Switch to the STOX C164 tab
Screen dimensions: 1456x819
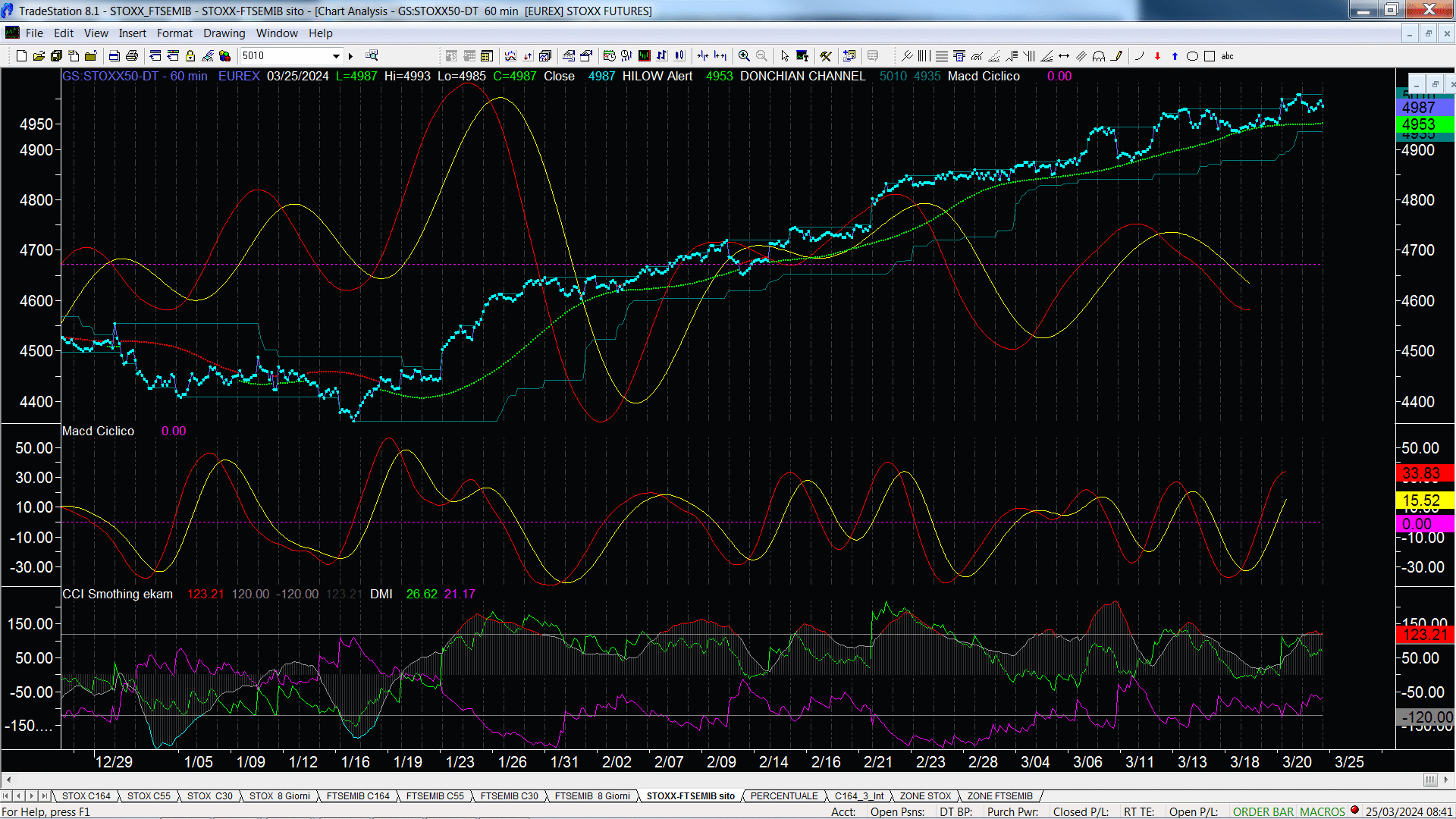[86, 796]
